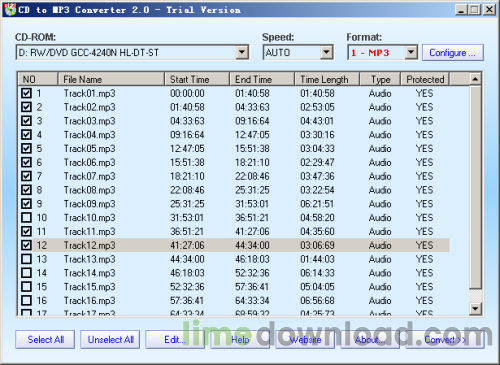Open the CD-ROM drive dropdown
The width and height of the screenshot is (500, 365).
click(x=242, y=52)
